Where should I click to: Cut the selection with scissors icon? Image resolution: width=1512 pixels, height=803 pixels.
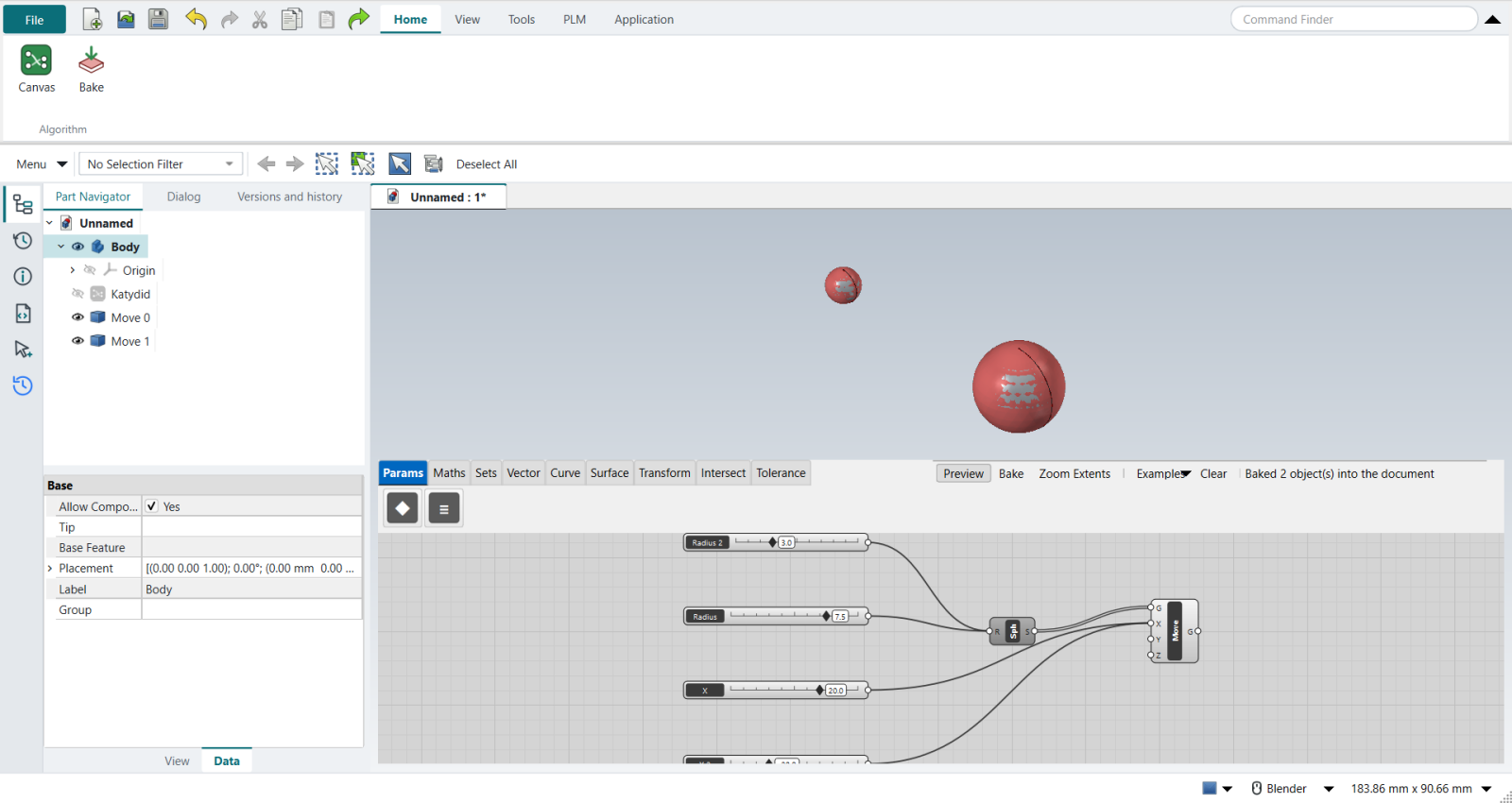[260, 19]
